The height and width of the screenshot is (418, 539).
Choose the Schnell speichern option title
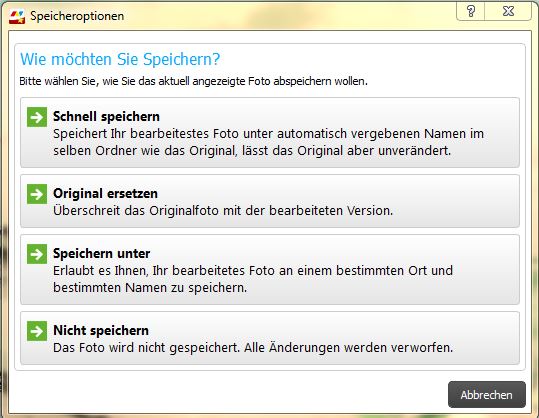pos(106,117)
